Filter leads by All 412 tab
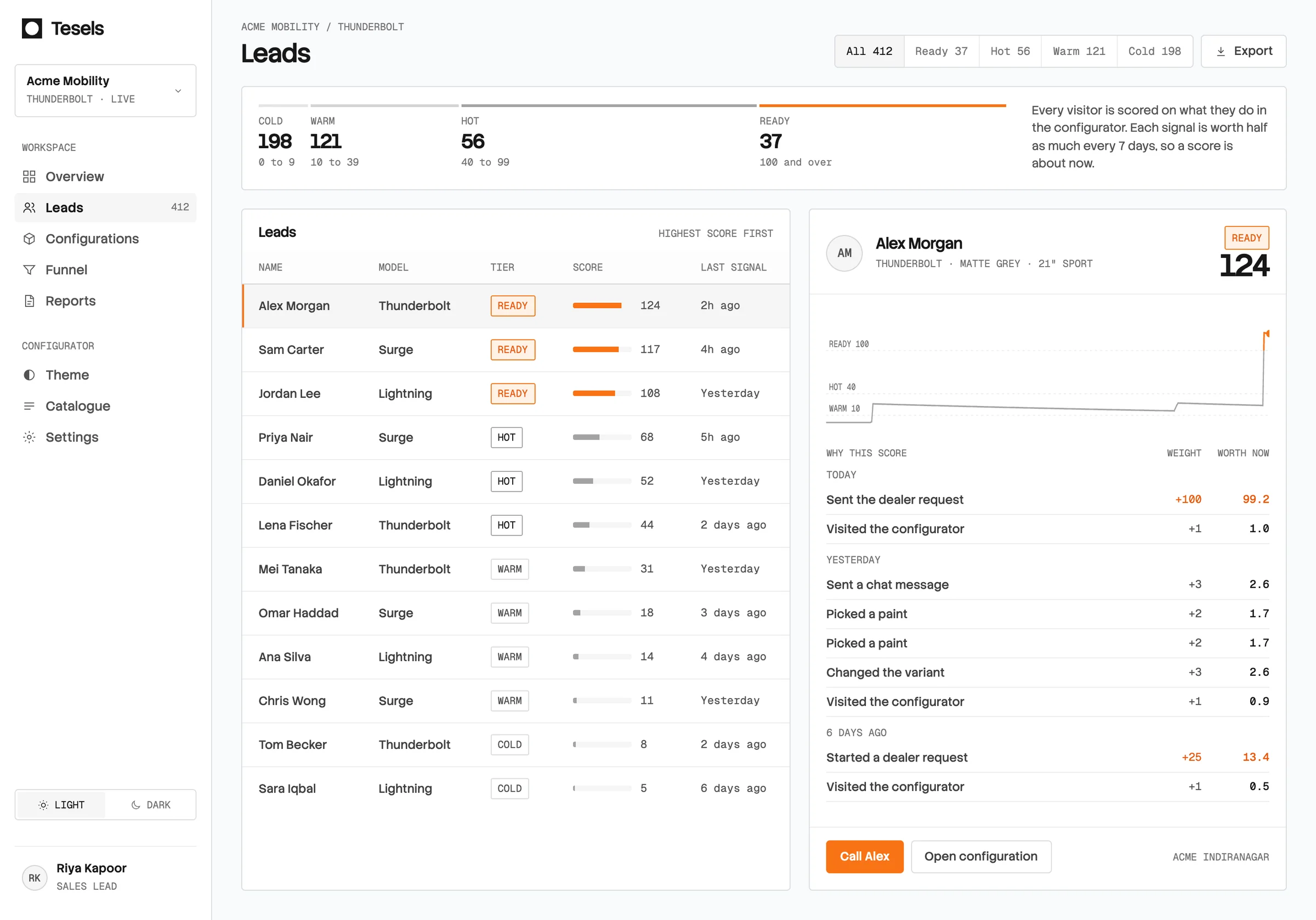 pos(869,51)
